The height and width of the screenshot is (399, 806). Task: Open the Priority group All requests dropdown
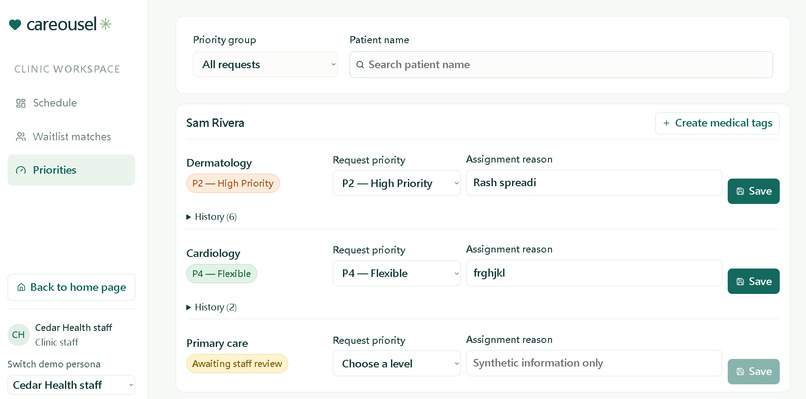[x=265, y=64]
